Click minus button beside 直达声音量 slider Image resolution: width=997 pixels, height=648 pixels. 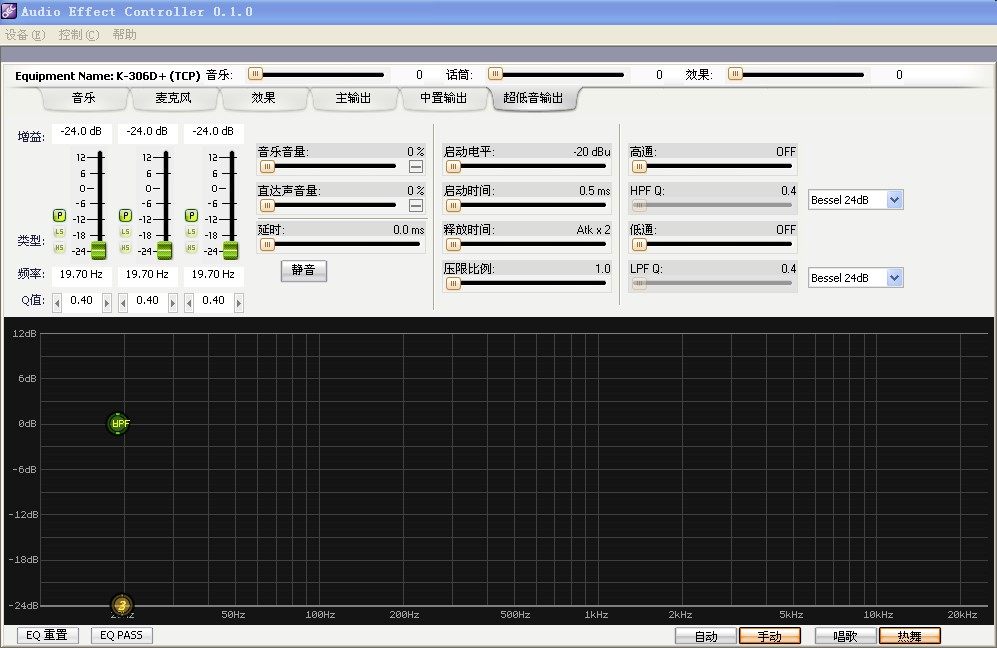click(x=416, y=205)
